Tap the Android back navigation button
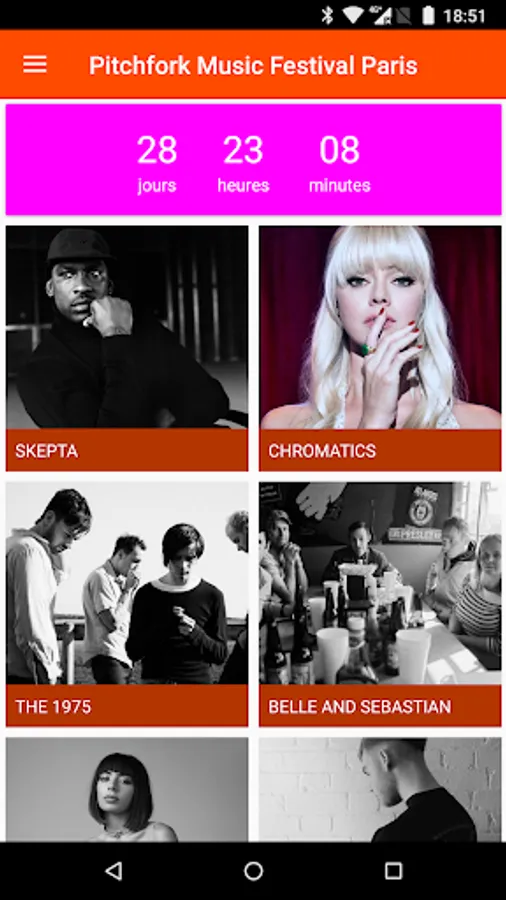 point(114,871)
